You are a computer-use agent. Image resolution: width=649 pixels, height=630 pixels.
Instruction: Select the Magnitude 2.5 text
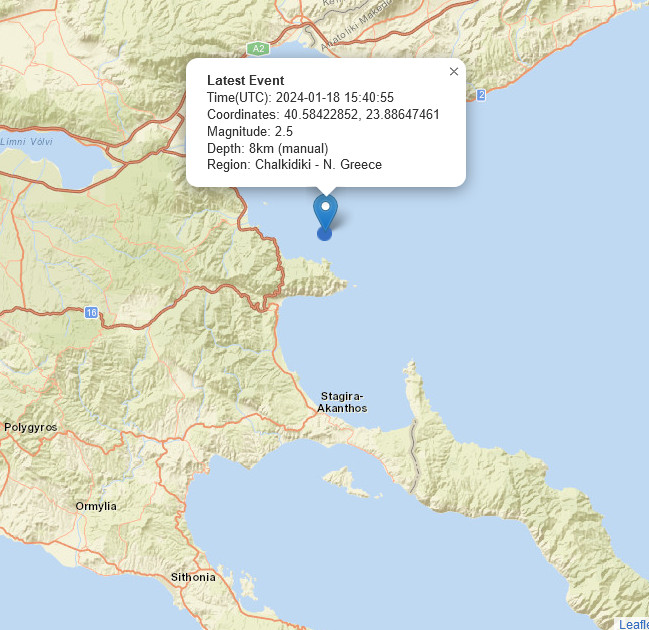point(250,131)
